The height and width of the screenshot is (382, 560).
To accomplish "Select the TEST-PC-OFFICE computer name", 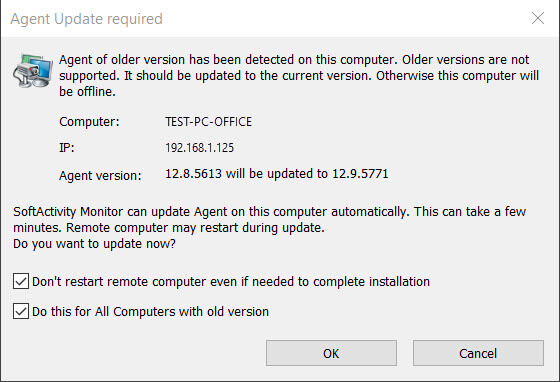I will [209, 122].
